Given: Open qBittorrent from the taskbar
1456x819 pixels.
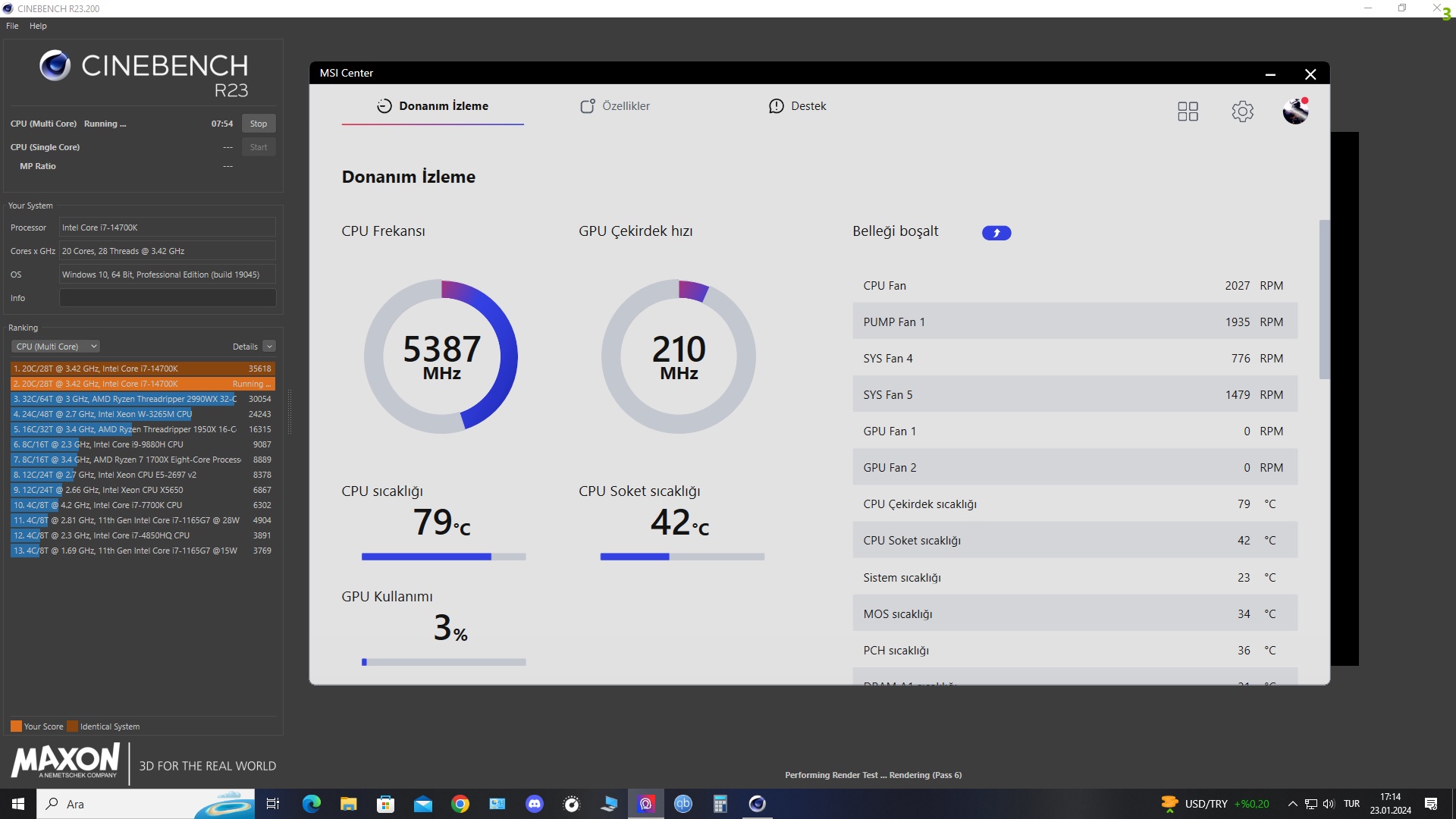Looking at the screenshot, I should click(683, 804).
